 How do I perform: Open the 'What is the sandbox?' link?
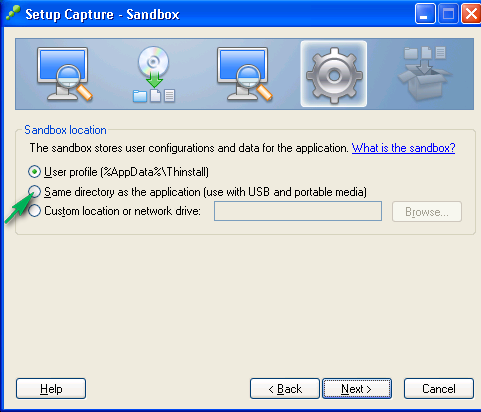click(403, 148)
